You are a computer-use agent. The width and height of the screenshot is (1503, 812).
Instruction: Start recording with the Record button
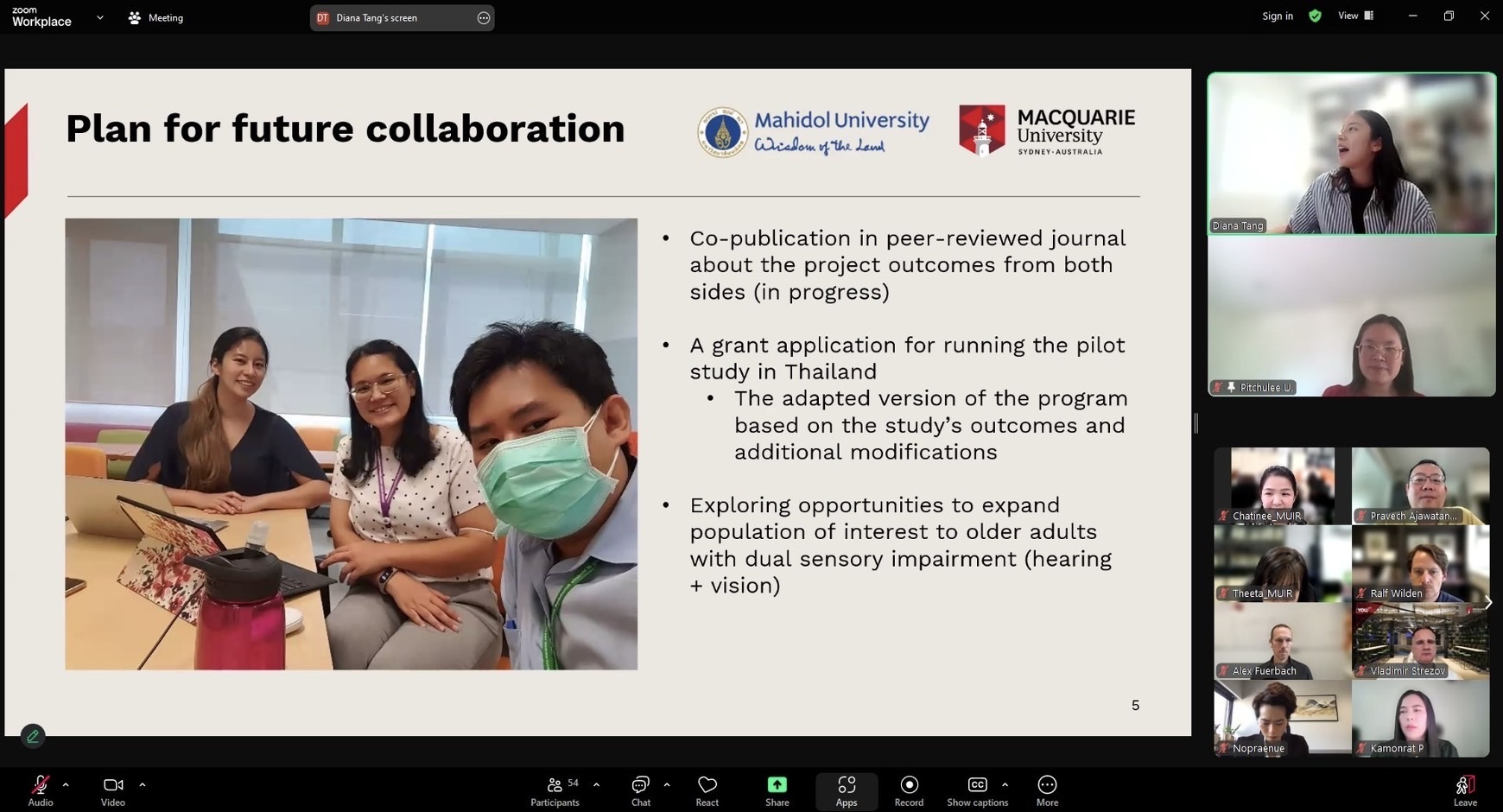pyautogui.click(x=909, y=790)
